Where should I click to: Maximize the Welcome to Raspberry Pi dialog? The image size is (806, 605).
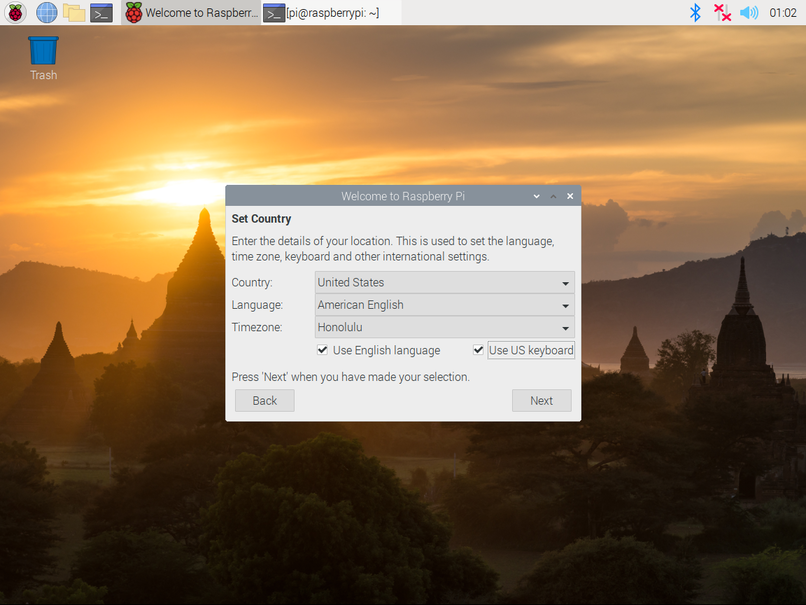click(x=554, y=196)
